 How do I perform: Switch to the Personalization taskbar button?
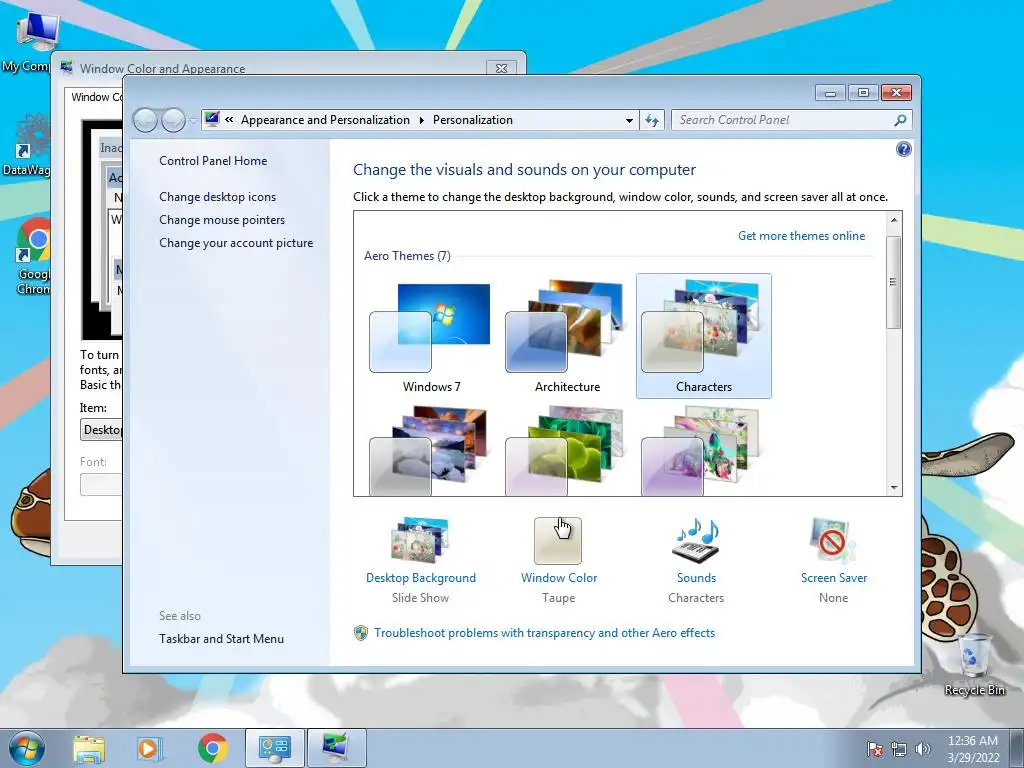point(336,748)
